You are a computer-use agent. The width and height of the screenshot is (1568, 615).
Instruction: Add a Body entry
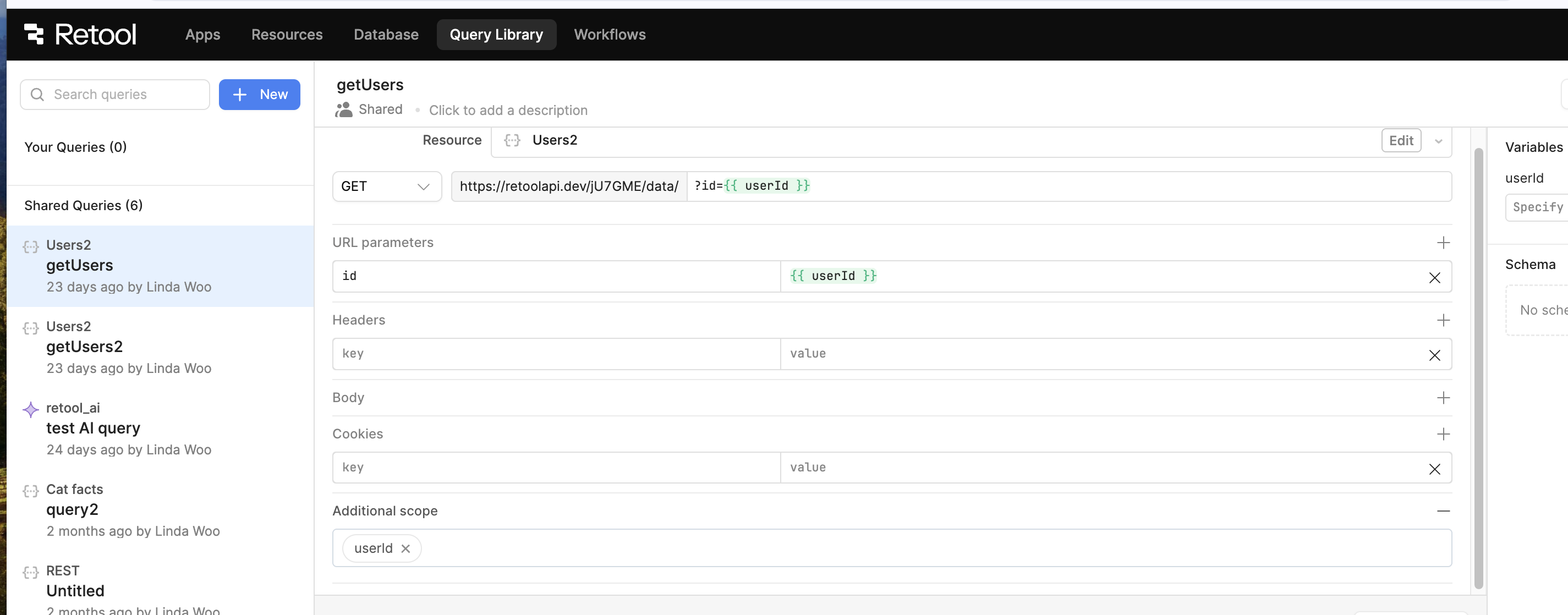[x=1443, y=398]
